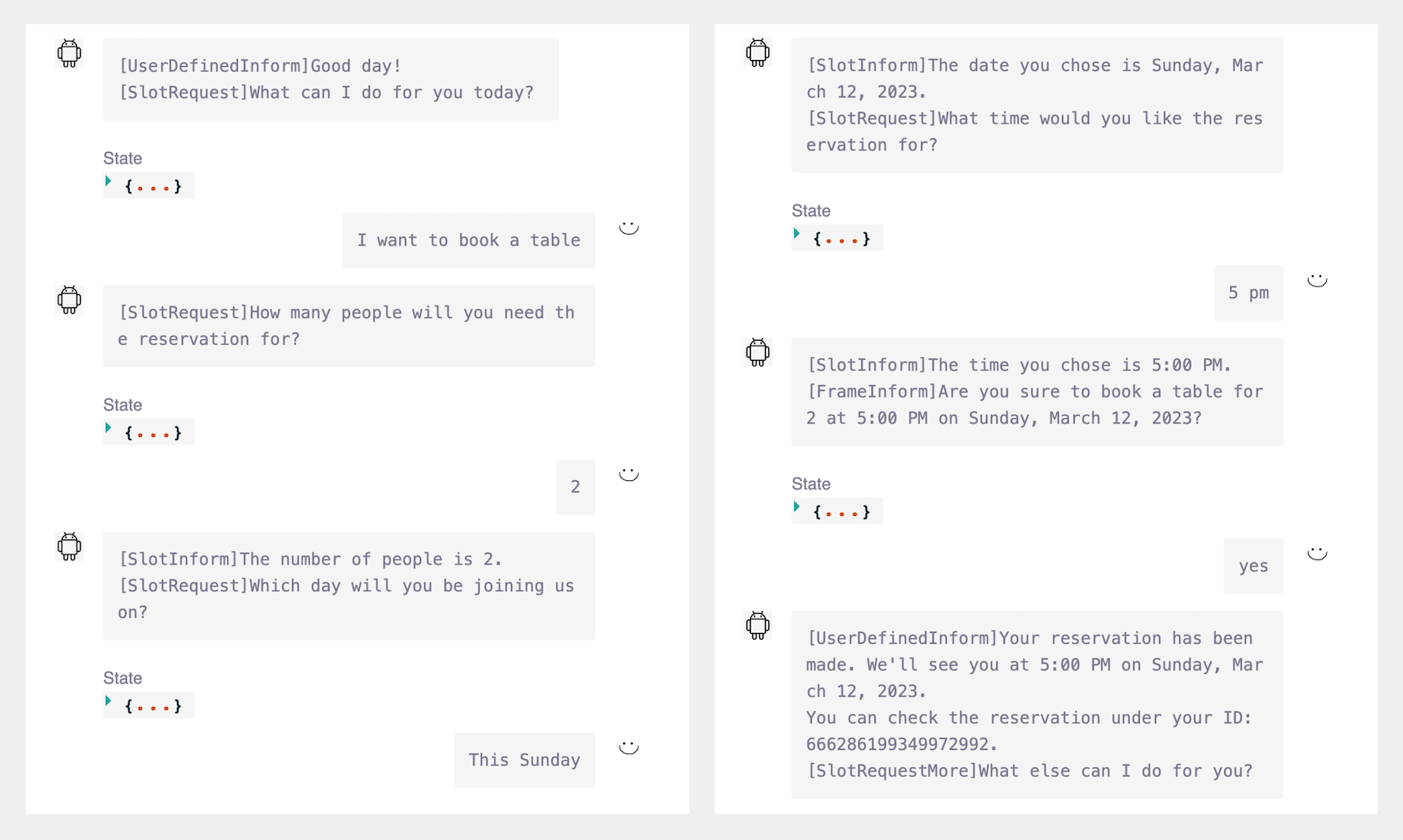Click the smiley icon beside the booking request
1403x840 pixels.
(x=629, y=227)
